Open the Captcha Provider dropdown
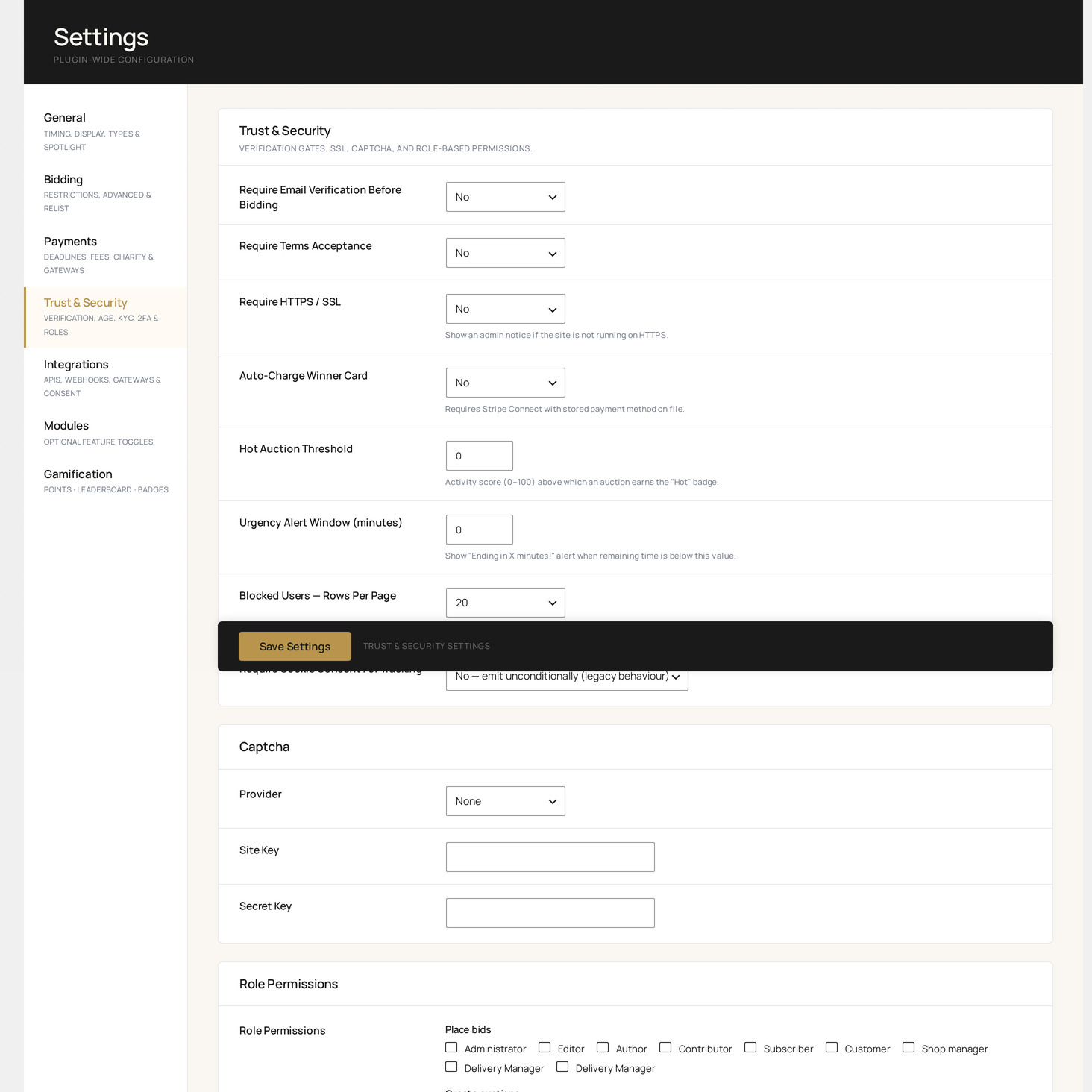This screenshot has width=1092, height=1092. click(x=505, y=801)
